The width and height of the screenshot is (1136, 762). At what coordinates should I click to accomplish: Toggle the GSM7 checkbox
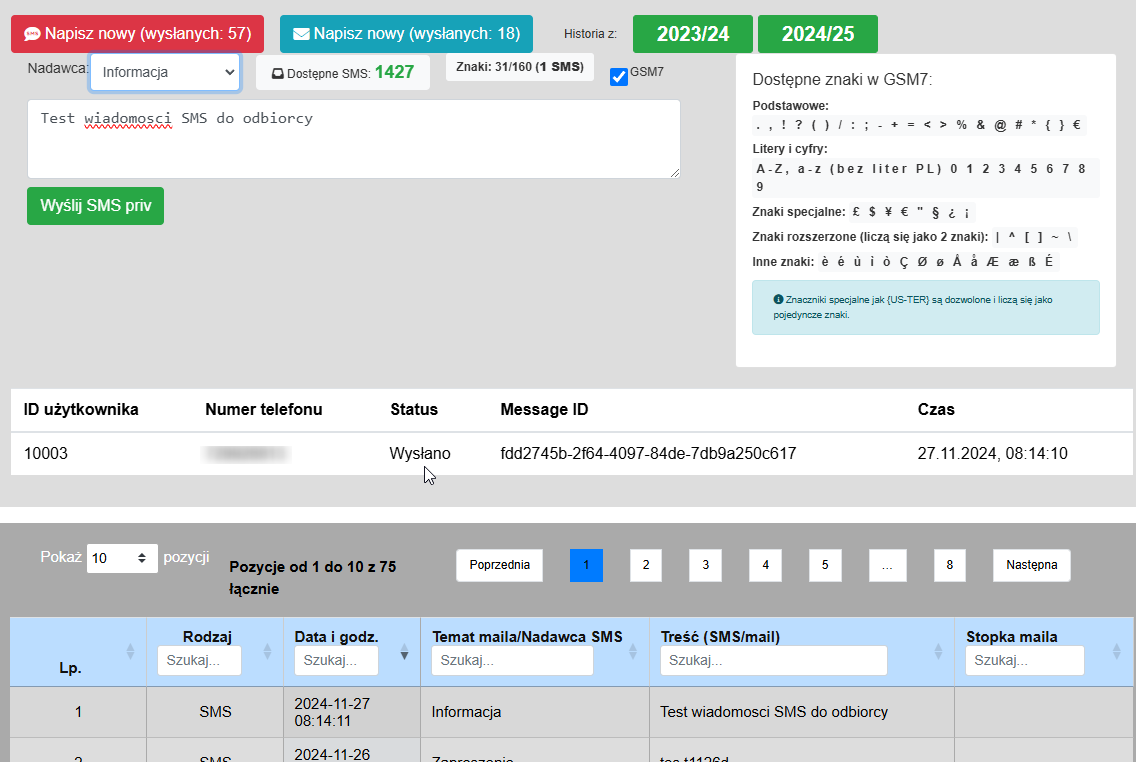pyautogui.click(x=619, y=77)
